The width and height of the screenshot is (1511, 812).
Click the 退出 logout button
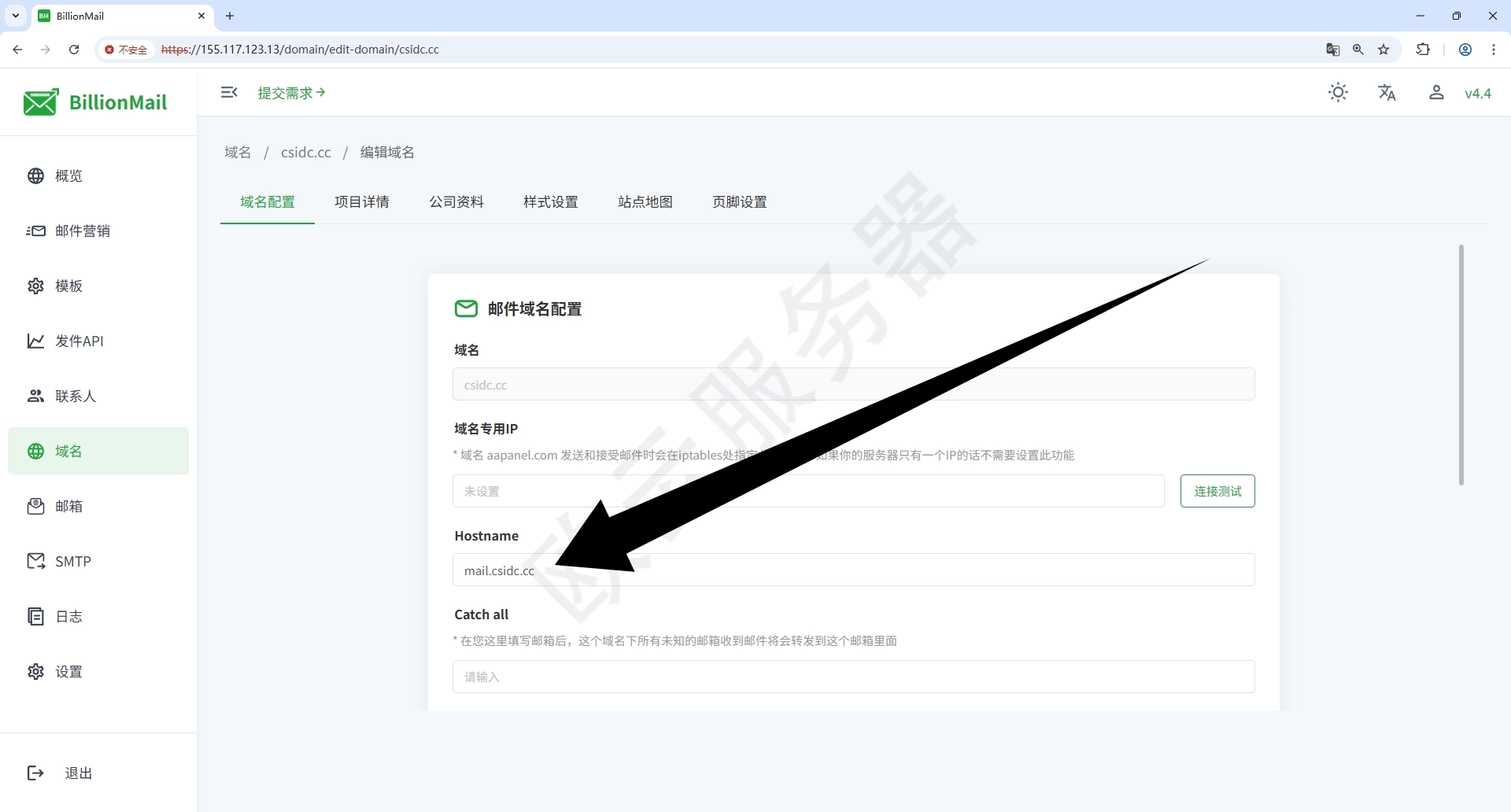click(78, 773)
